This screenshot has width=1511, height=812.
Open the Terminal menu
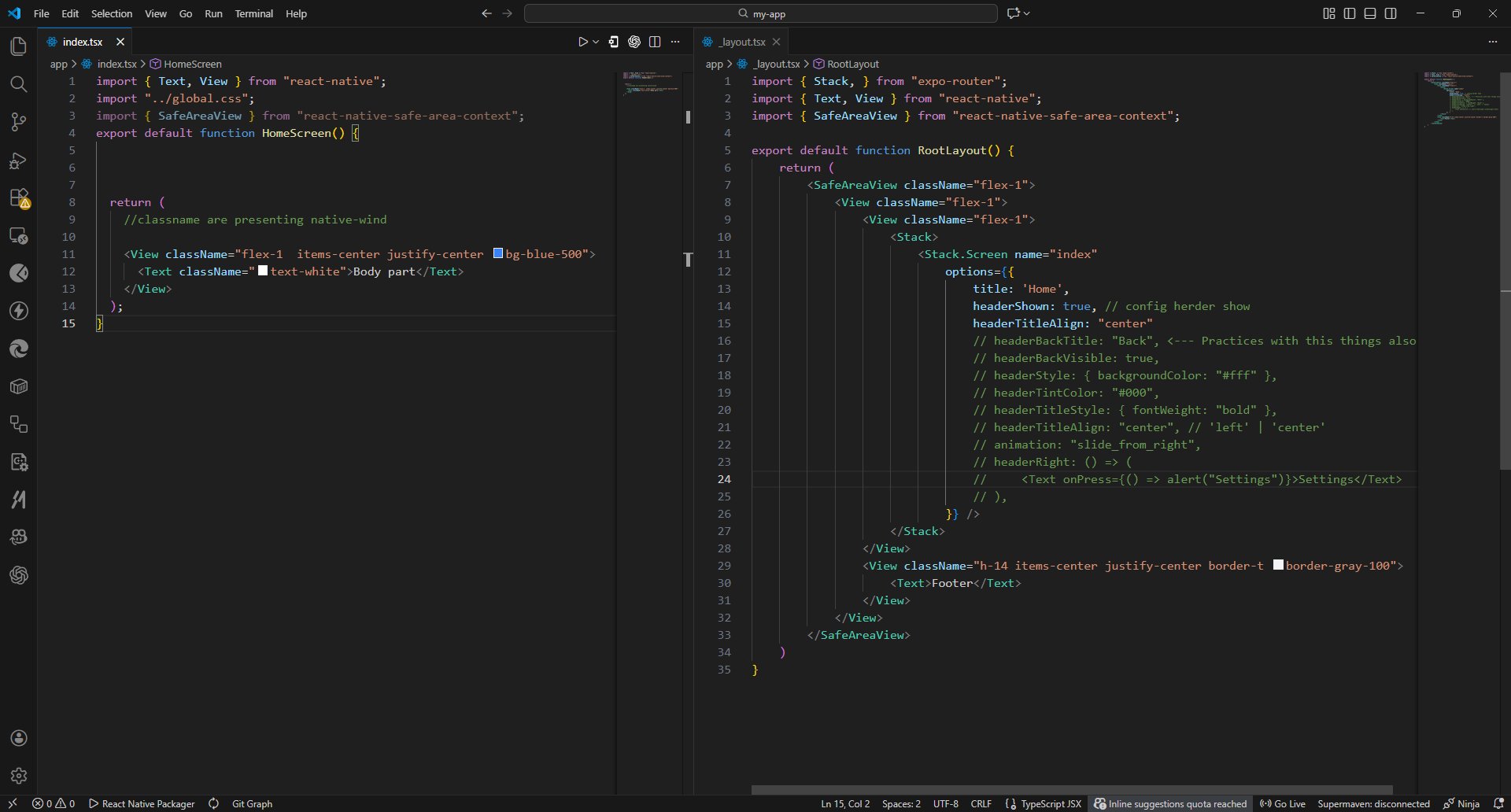click(x=253, y=13)
